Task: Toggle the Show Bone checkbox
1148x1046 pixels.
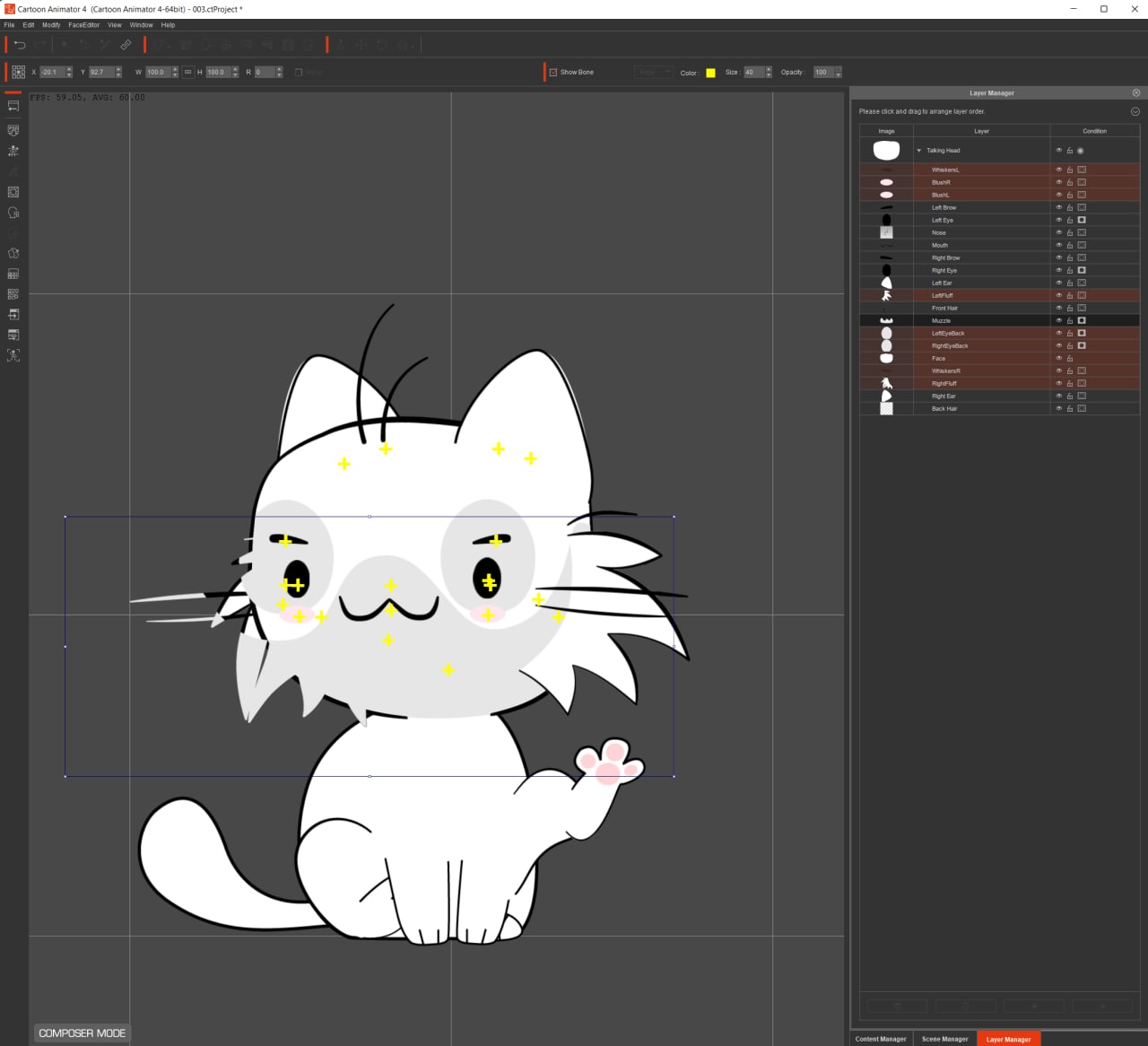Action: point(553,72)
